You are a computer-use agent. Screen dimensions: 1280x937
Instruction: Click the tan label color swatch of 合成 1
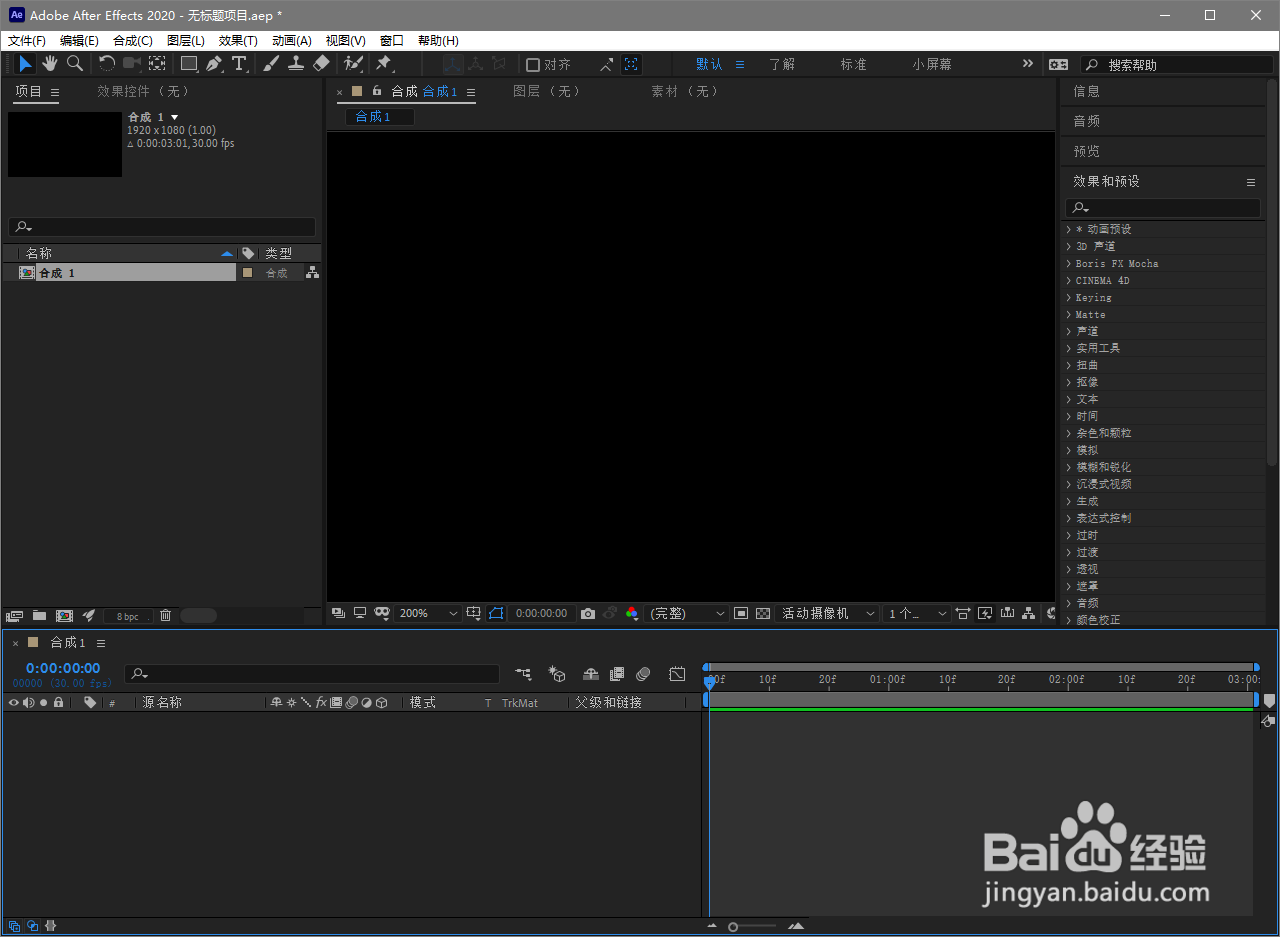(248, 272)
